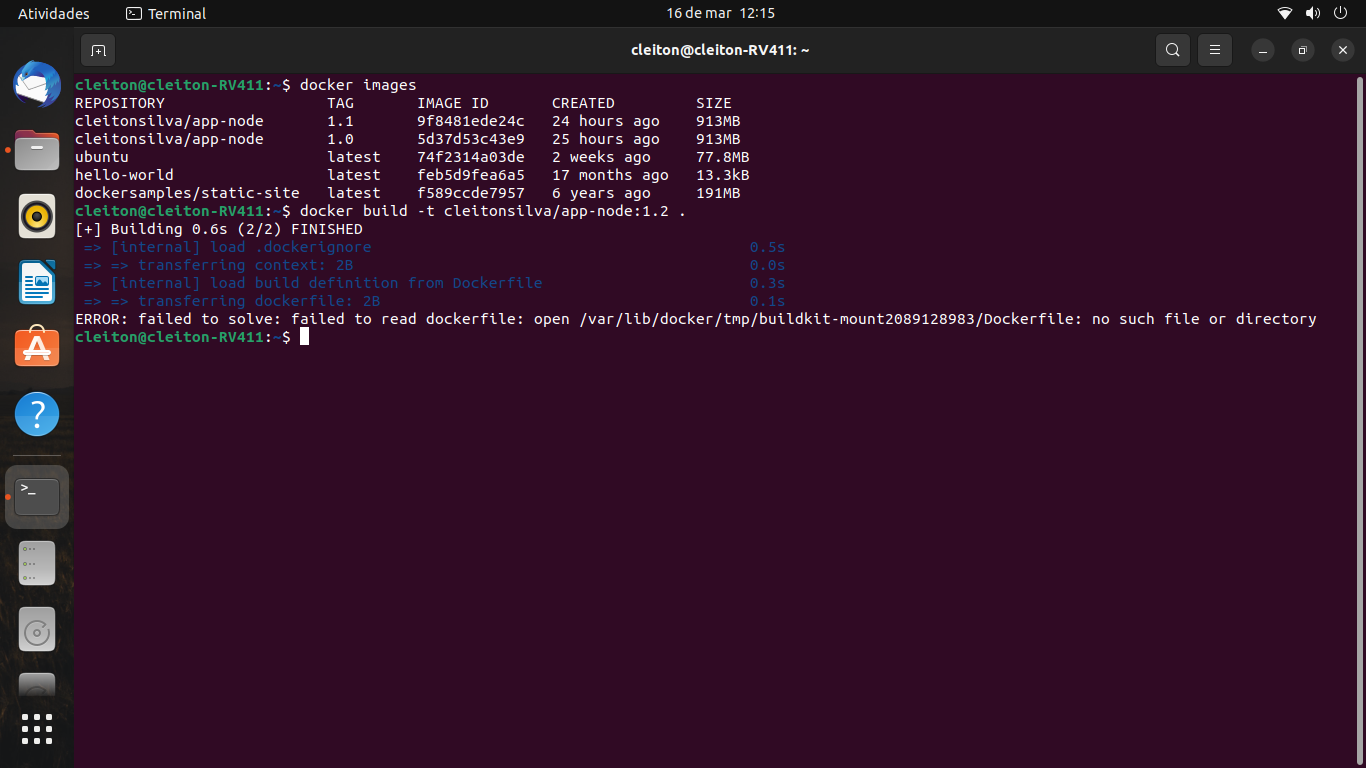Viewport: 1366px width, 768px height.
Task: Click the 9f8481ede24c image ID
Action: point(471,121)
